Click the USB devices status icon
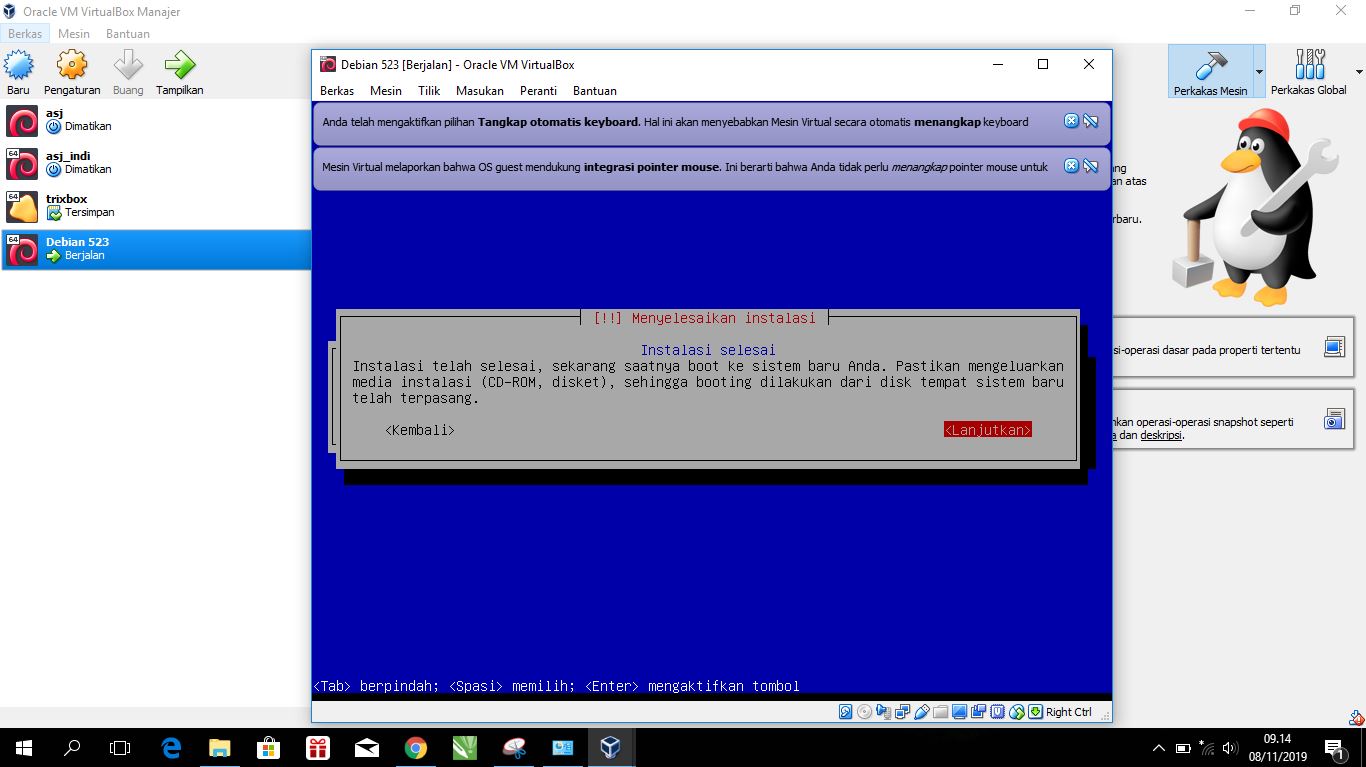This screenshot has height=767, width=1366. (922, 712)
